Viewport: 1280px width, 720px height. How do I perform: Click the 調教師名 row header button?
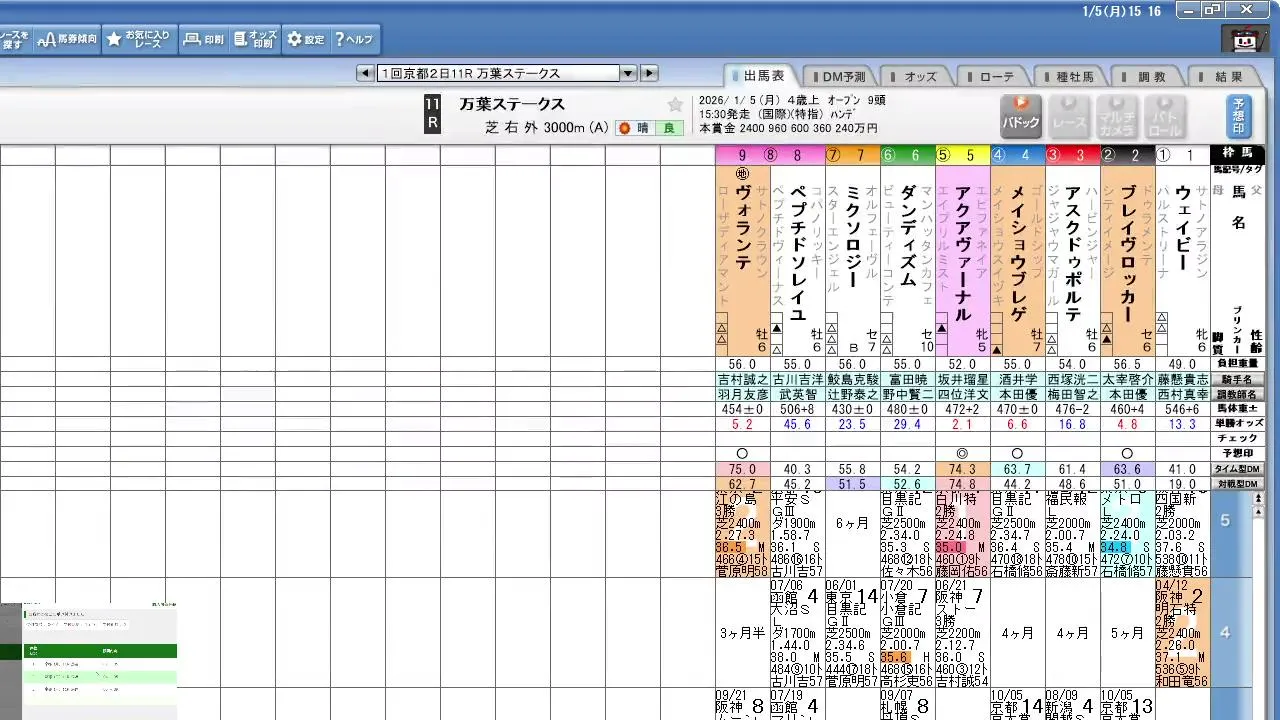[x=1238, y=394]
